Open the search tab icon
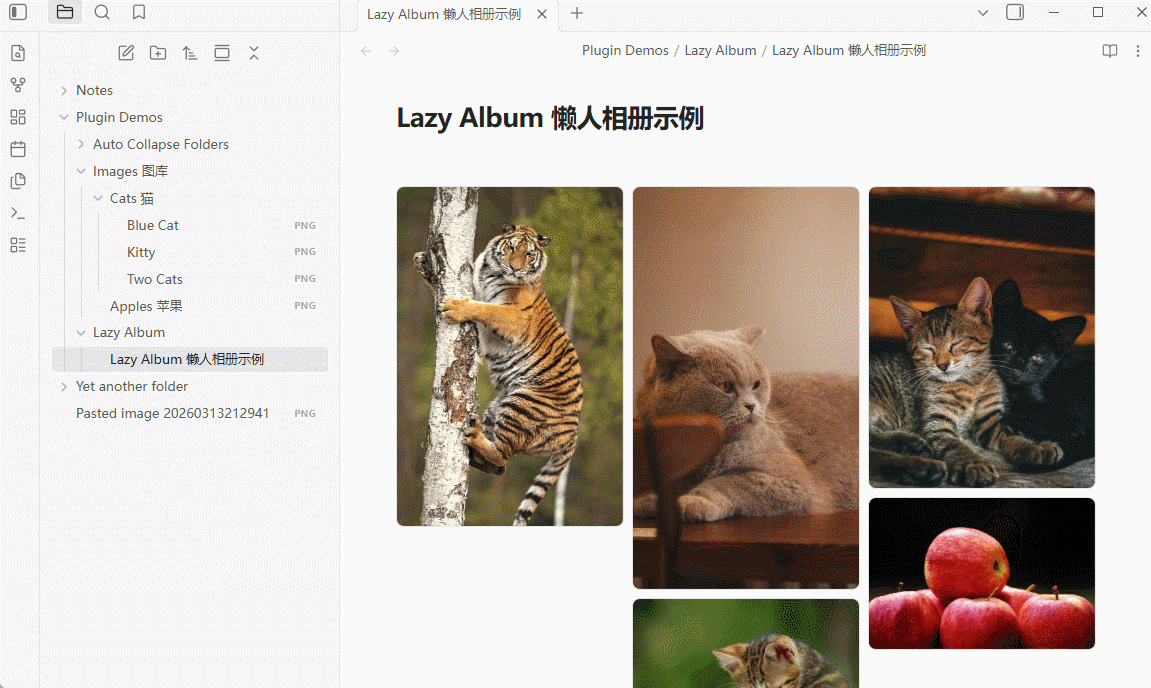Image resolution: width=1151 pixels, height=688 pixels. click(x=102, y=12)
